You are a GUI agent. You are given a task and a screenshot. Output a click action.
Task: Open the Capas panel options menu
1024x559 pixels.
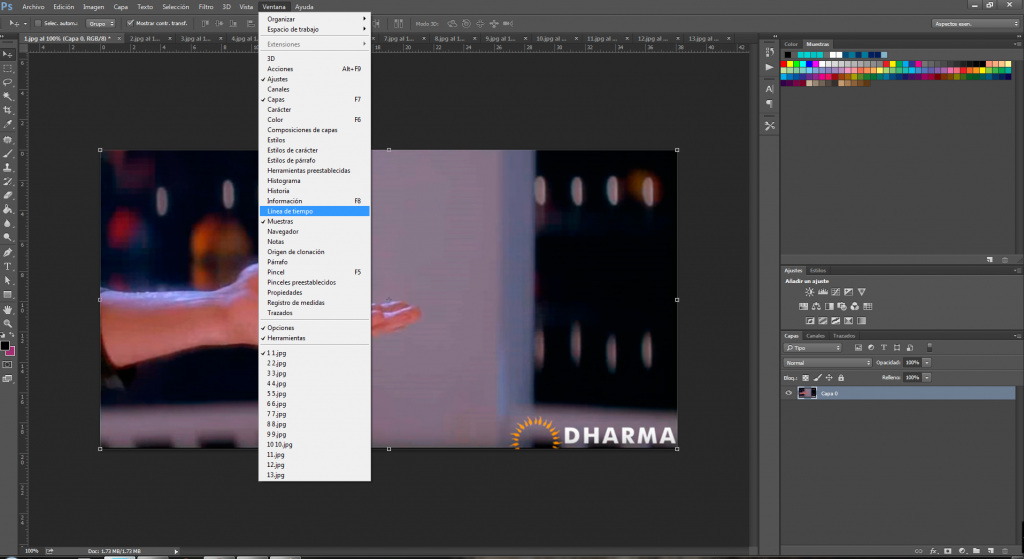point(1017,336)
